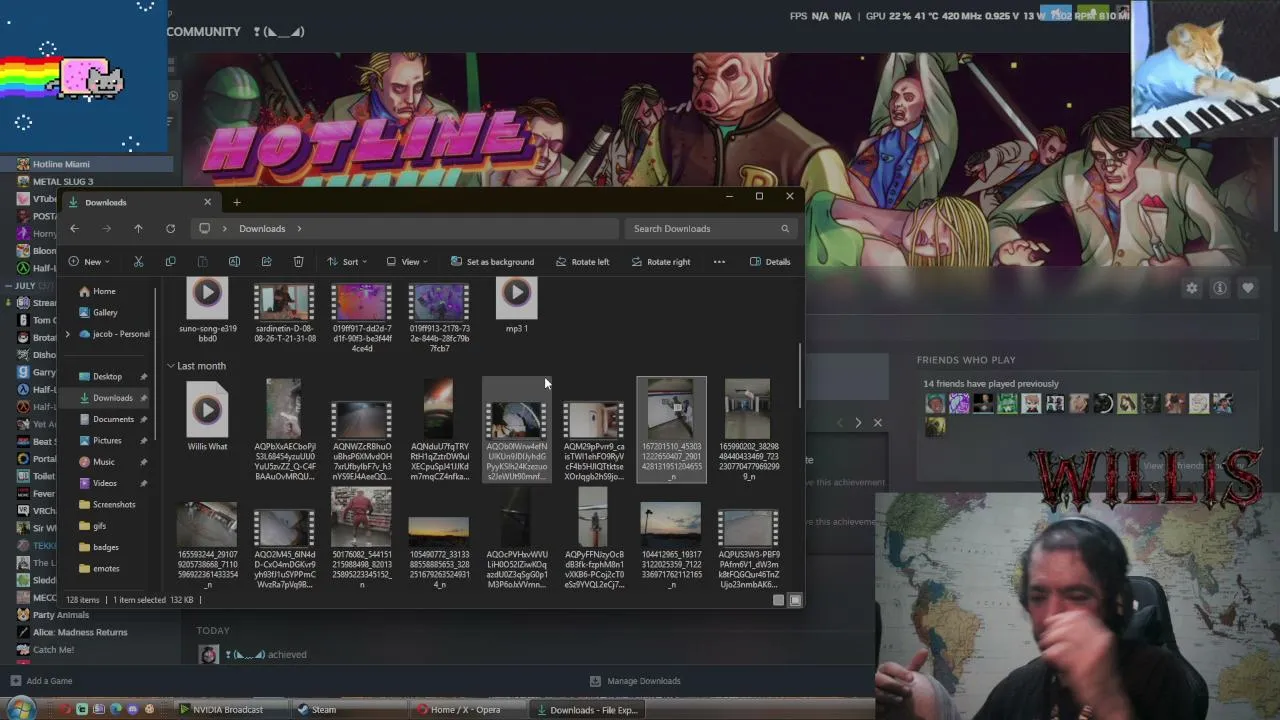Open Home in the navigation pane
1280x720 pixels.
click(x=104, y=291)
